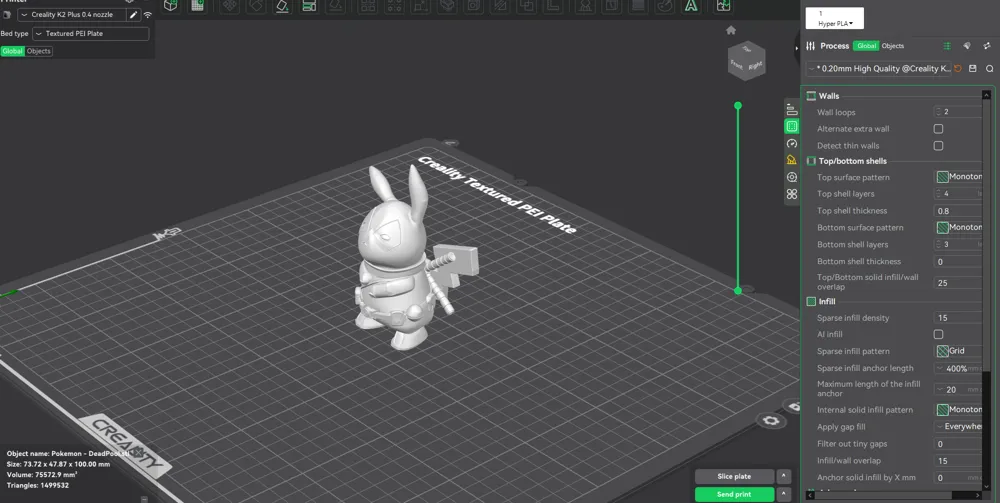
Task: Open the Internal solid infill pattern dropdown
Action: (959, 409)
